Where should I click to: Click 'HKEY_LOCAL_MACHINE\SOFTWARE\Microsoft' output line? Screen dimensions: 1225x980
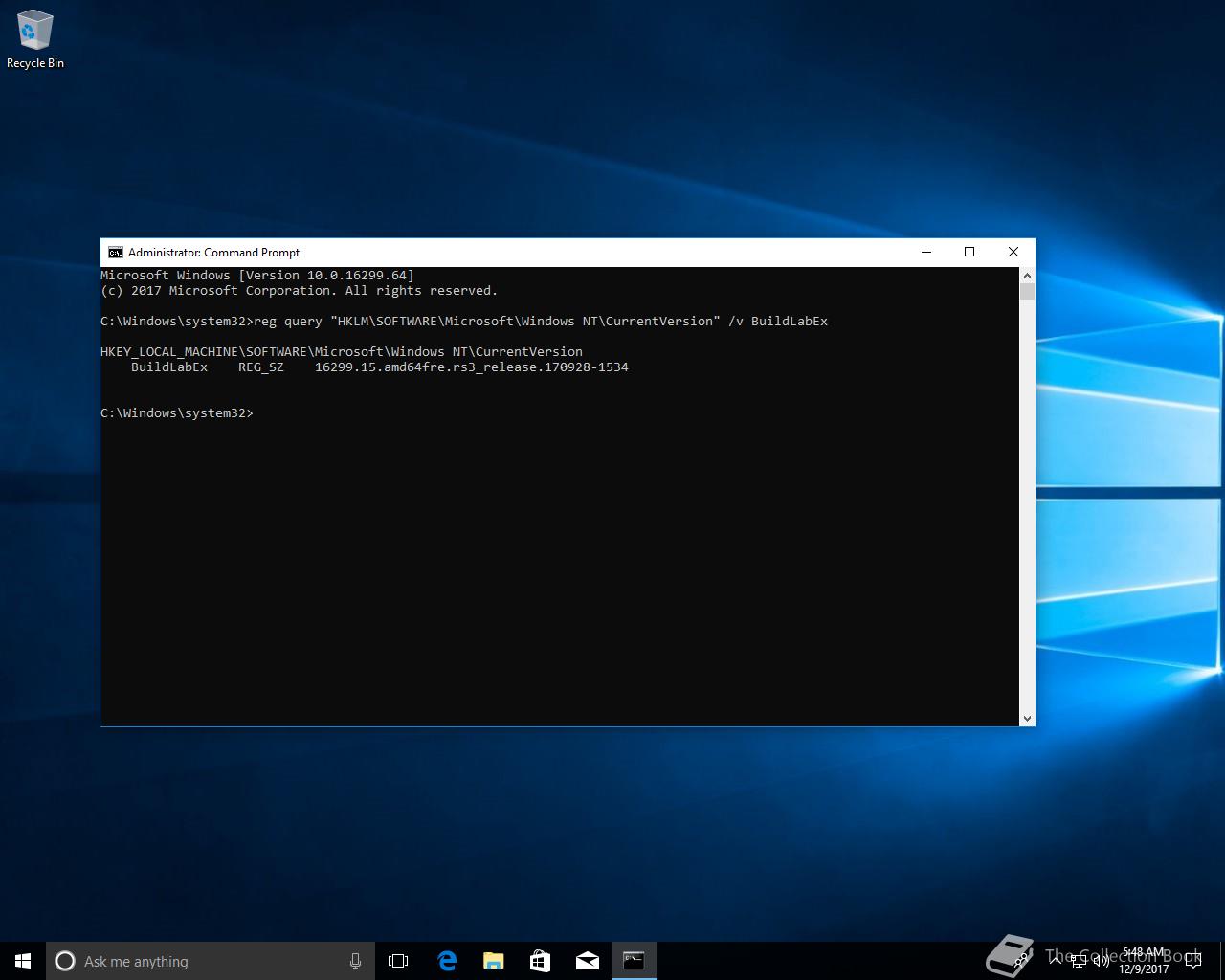(x=342, y=352)
